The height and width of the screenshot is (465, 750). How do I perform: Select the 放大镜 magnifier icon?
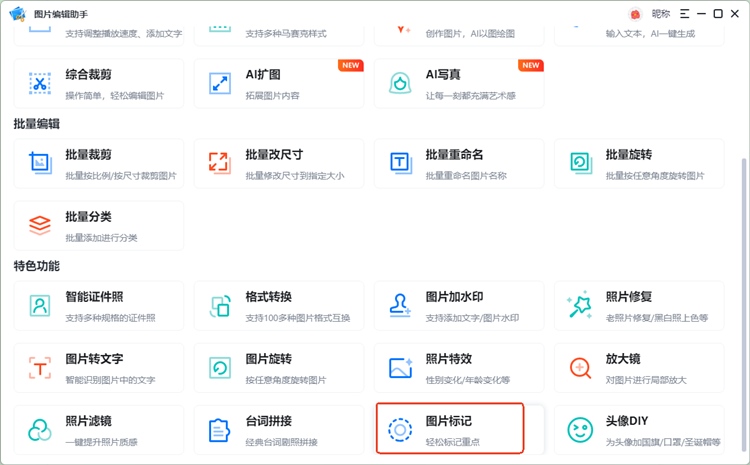pos(580,368)
